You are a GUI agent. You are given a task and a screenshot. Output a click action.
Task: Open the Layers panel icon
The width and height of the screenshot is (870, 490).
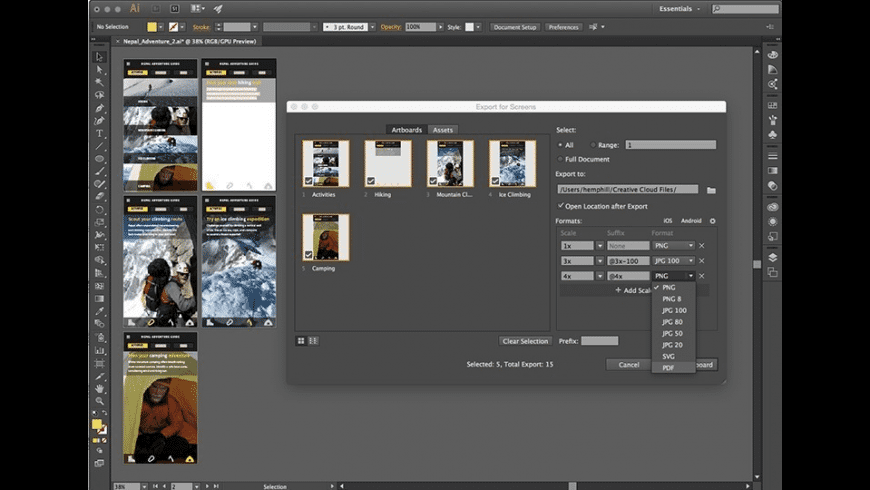pyautogui.click(x=773, y=257)
